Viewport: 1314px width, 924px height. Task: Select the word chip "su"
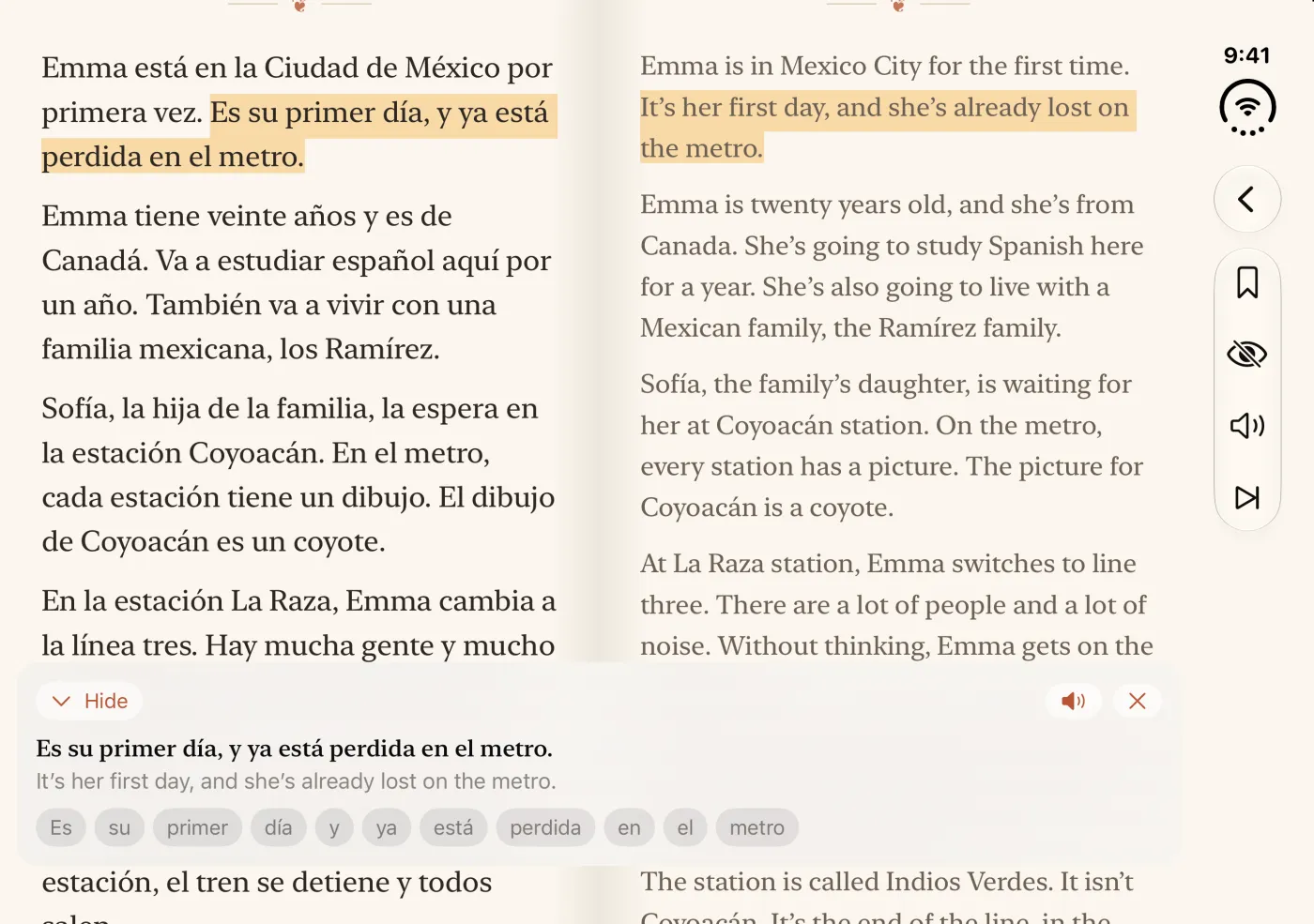pyautogui.click(x=119, y=827)
